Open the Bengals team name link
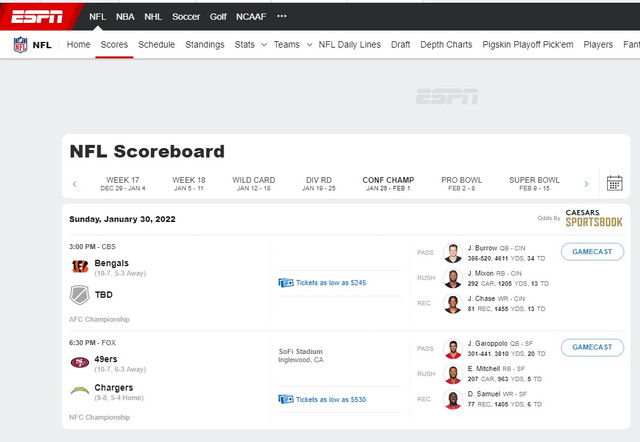 click(111, 263)
